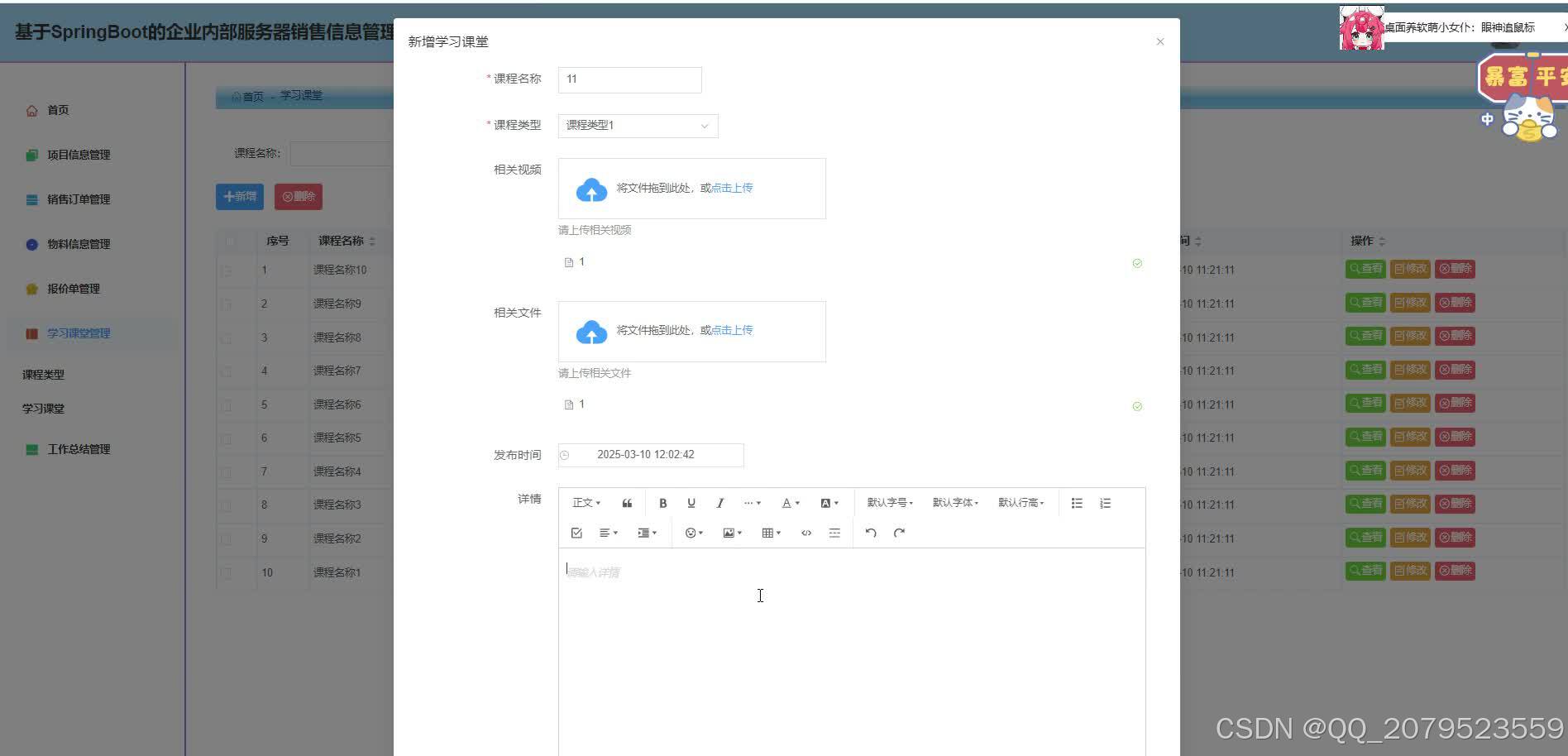The height and width of the screenshot is (756, 1568).
Task: Toggle underline formatting in the editor
Action: coord(691,503)
